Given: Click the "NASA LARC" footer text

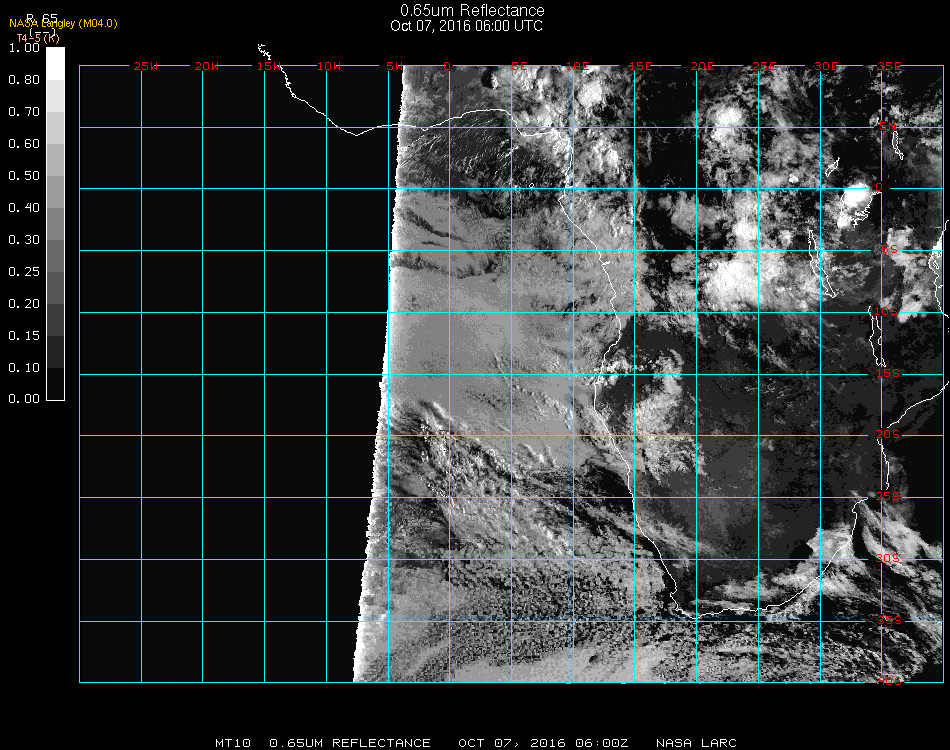Looking at the screenshot, I should [696, 743].
